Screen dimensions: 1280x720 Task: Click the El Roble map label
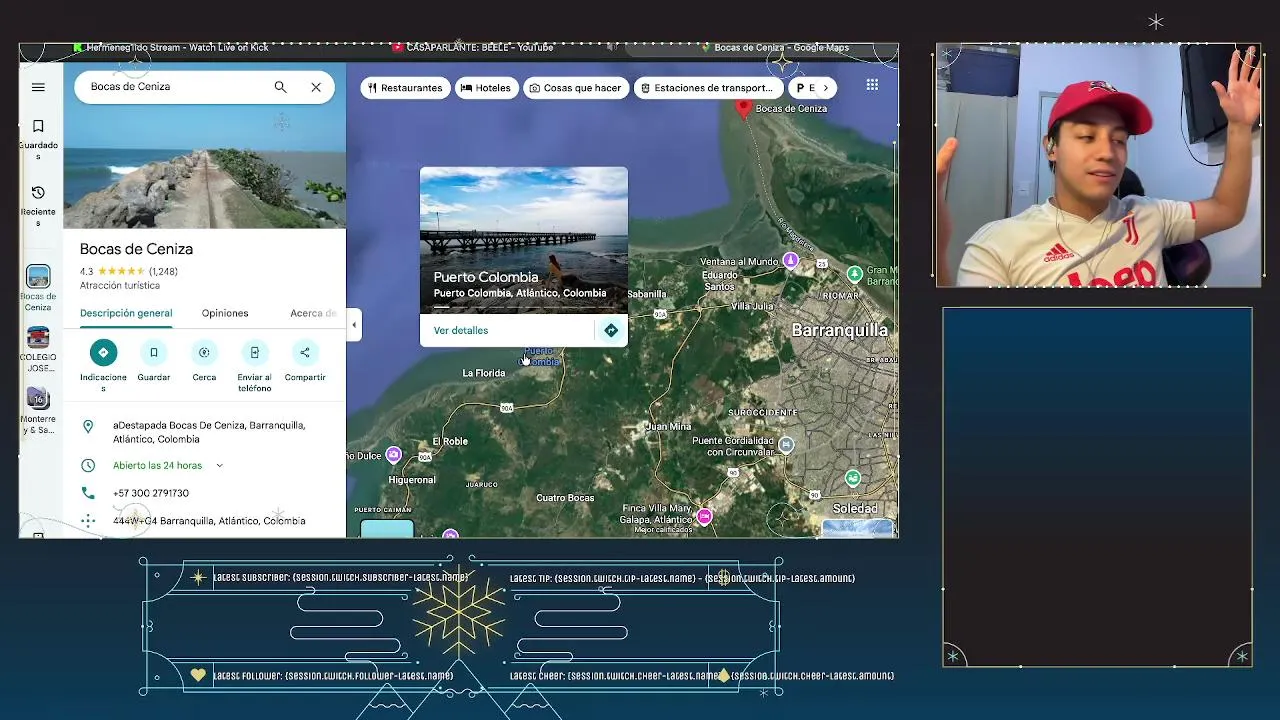tap(450, 441)
